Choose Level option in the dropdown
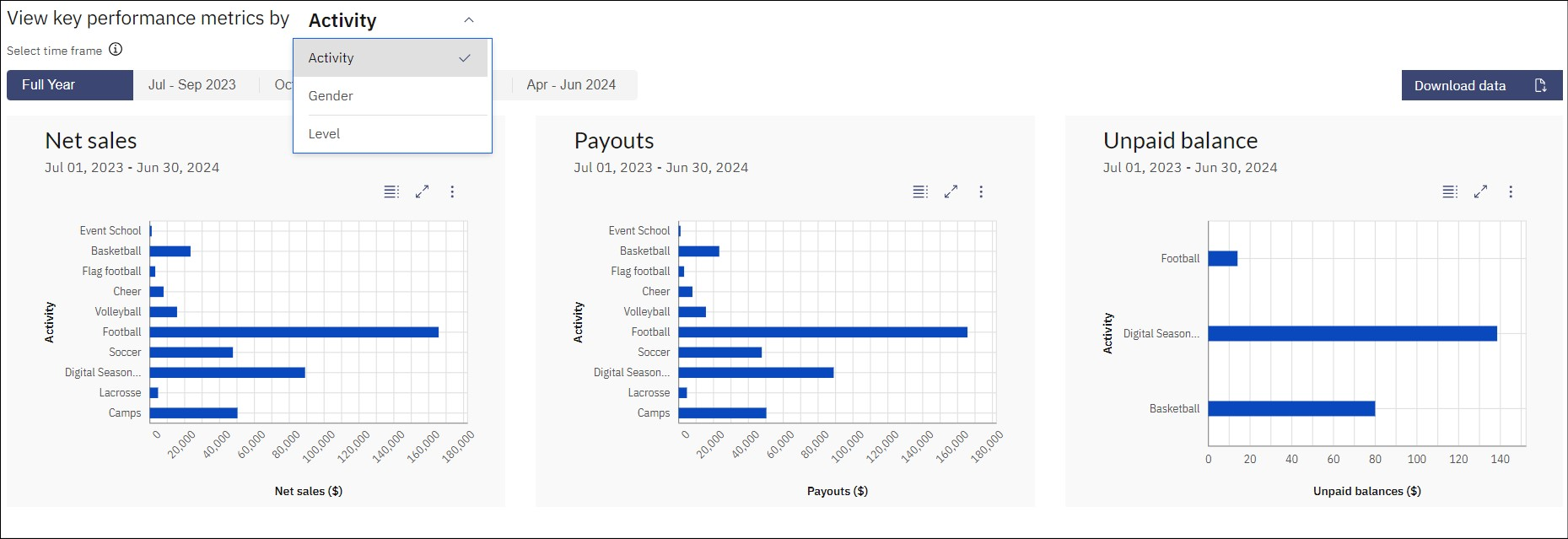Image resolution: width=1568 pixels, height=539 pixels. 392,134
